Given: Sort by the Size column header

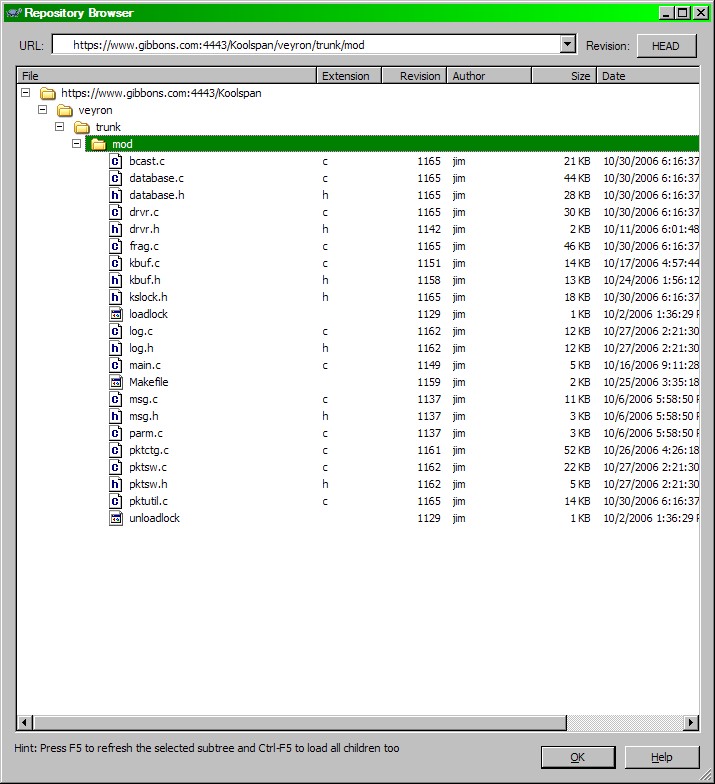Looking at the screenshot, I should (x=564, y=76).
